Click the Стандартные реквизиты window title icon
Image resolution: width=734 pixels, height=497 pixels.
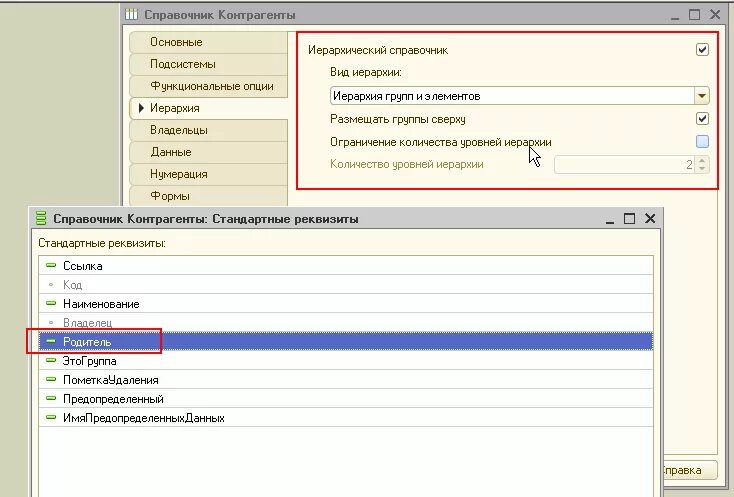[41, 218]
